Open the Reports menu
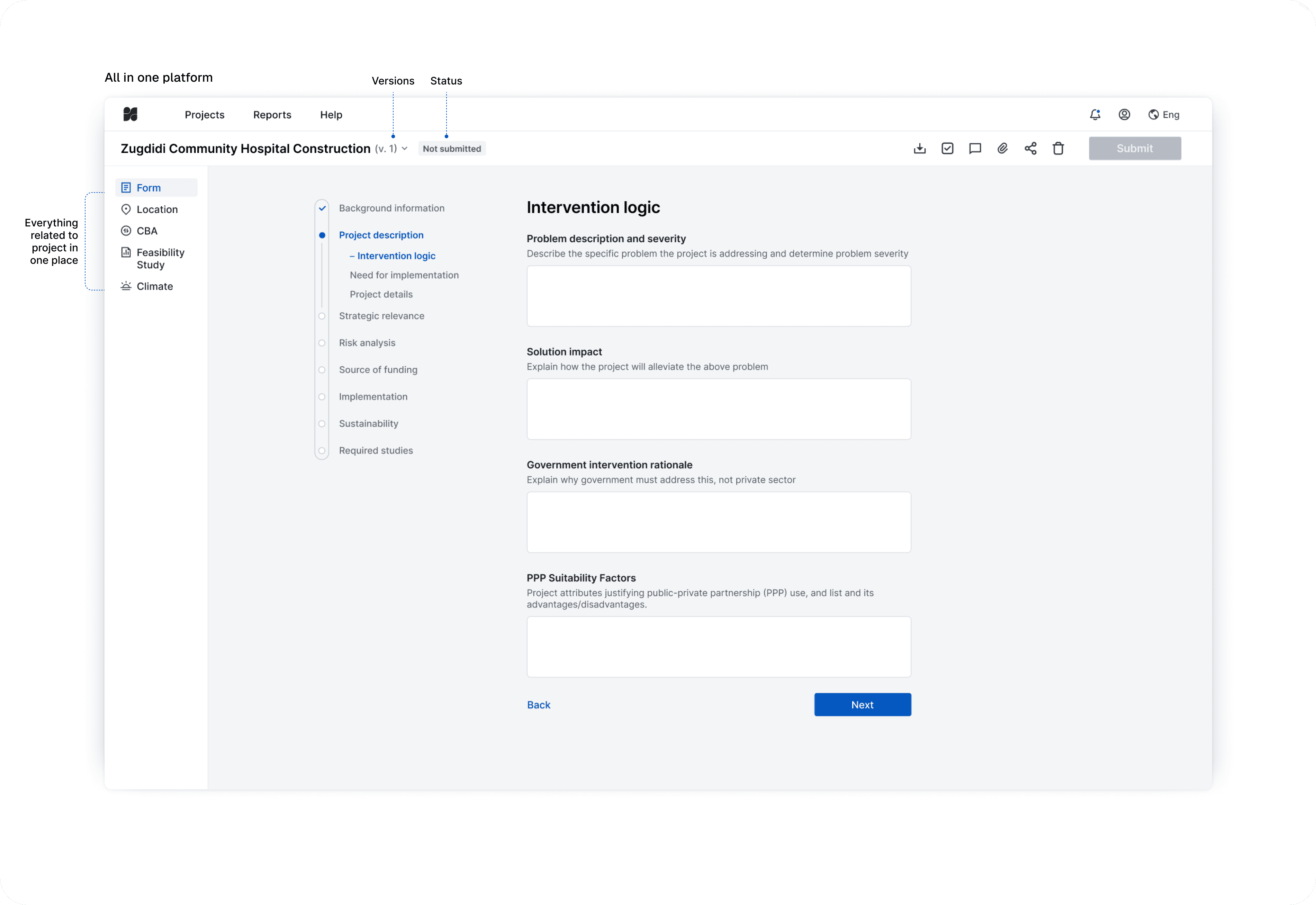Screen dimensions: 1316x905 (272, 115)
